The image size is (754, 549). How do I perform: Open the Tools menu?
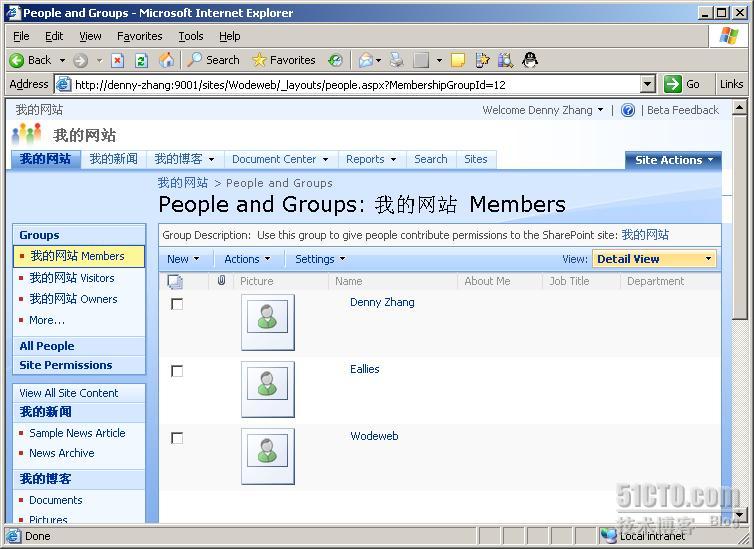191,36
